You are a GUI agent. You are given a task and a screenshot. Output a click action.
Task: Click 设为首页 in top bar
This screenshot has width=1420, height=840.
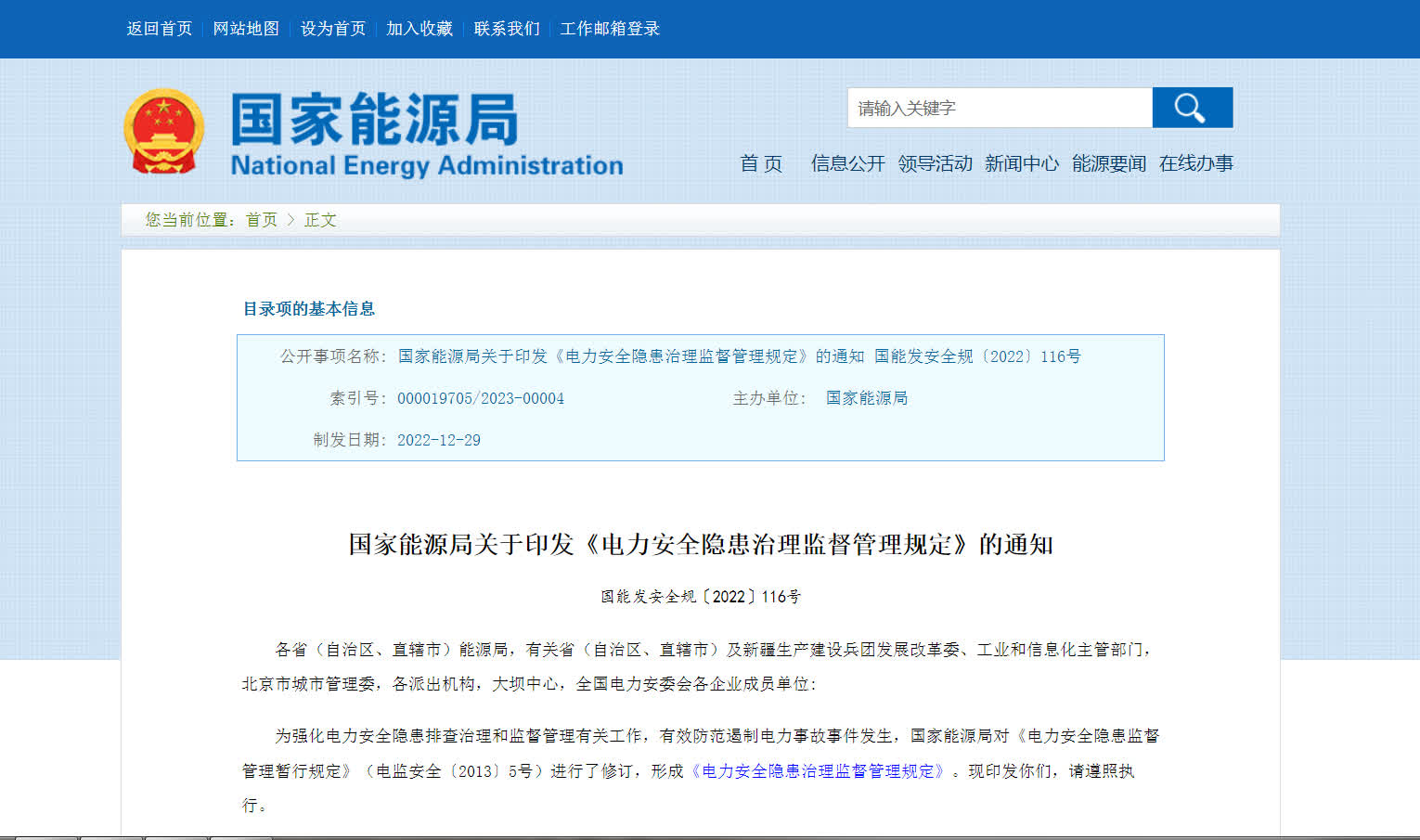tap(333, 29)
